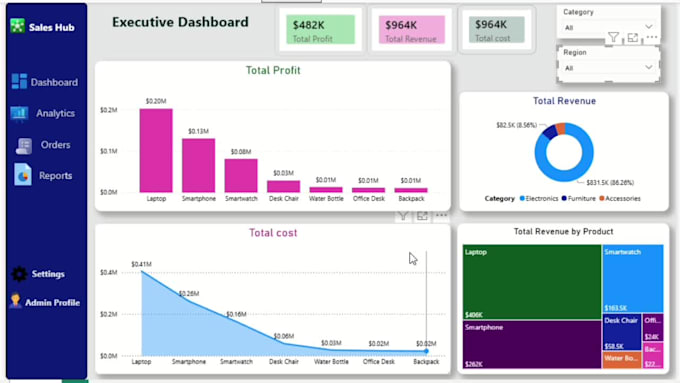680x383 pixels.
Task: Click the Sales Hub logo icon
Action: [17, 26]
